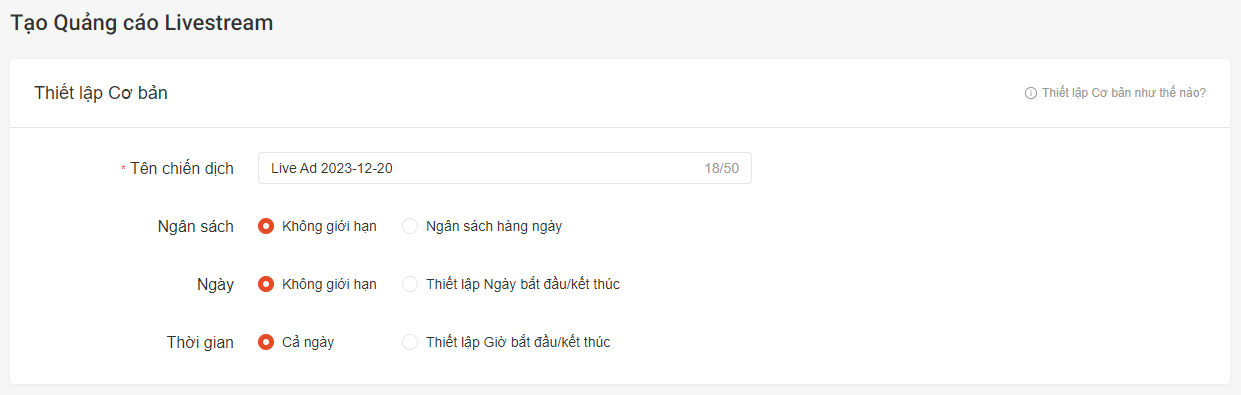Click the 'Thời gian' row label
The height and width of the screenshot is (395, 1241).
click(x=200, y=342)
